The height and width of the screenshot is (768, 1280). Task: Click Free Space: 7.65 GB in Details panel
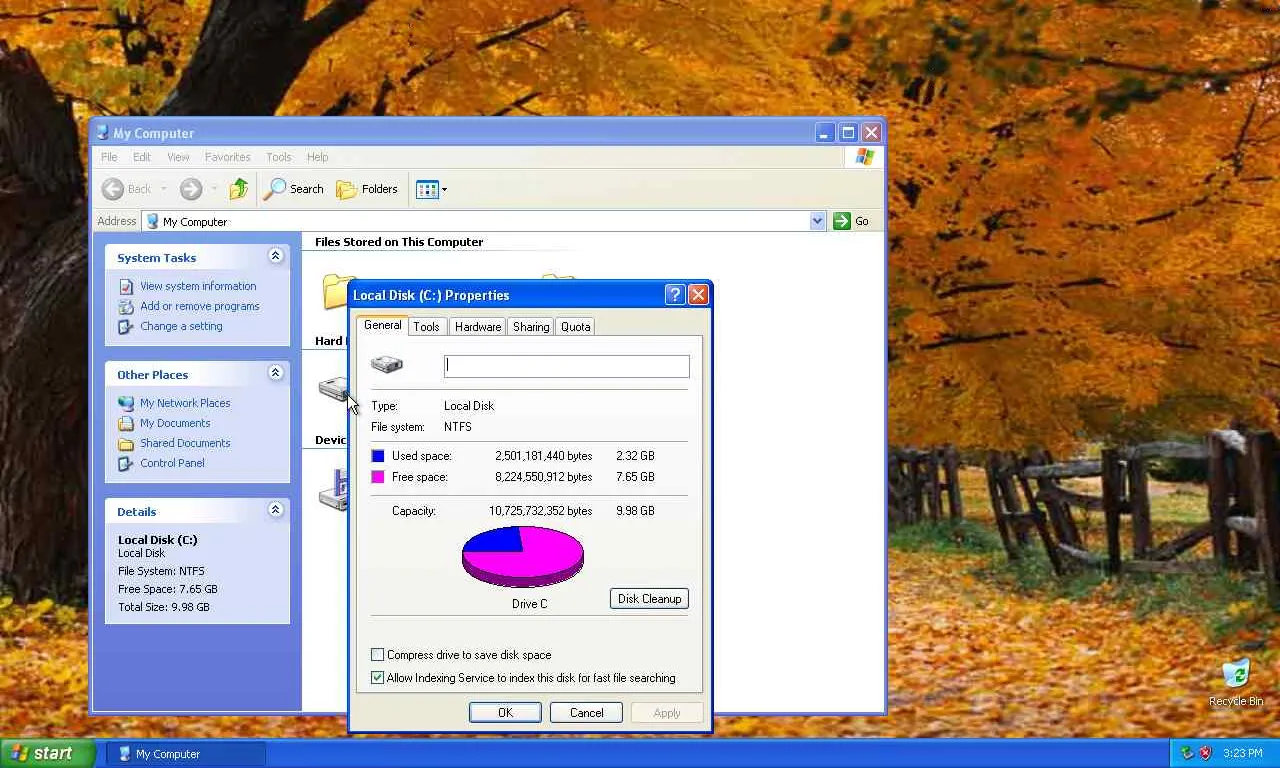click(x=168, y=589)
